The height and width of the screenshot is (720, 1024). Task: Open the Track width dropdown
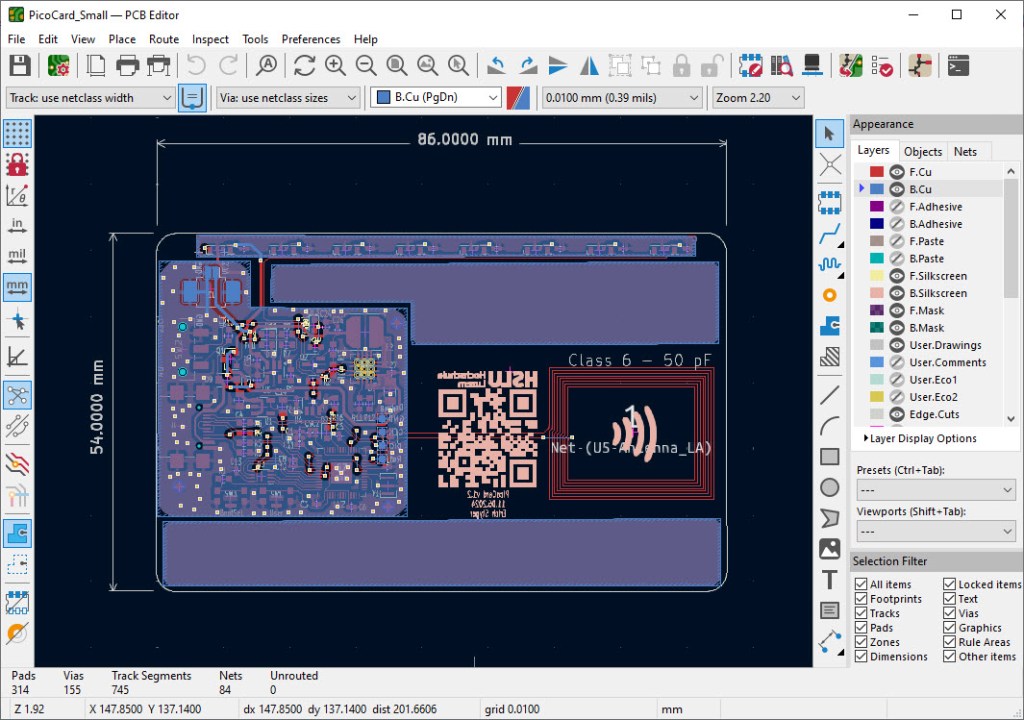(x=90, y=98)
